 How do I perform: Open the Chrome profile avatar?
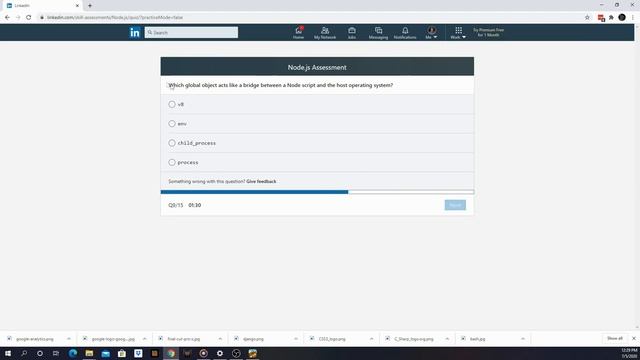tap(622, 17)
